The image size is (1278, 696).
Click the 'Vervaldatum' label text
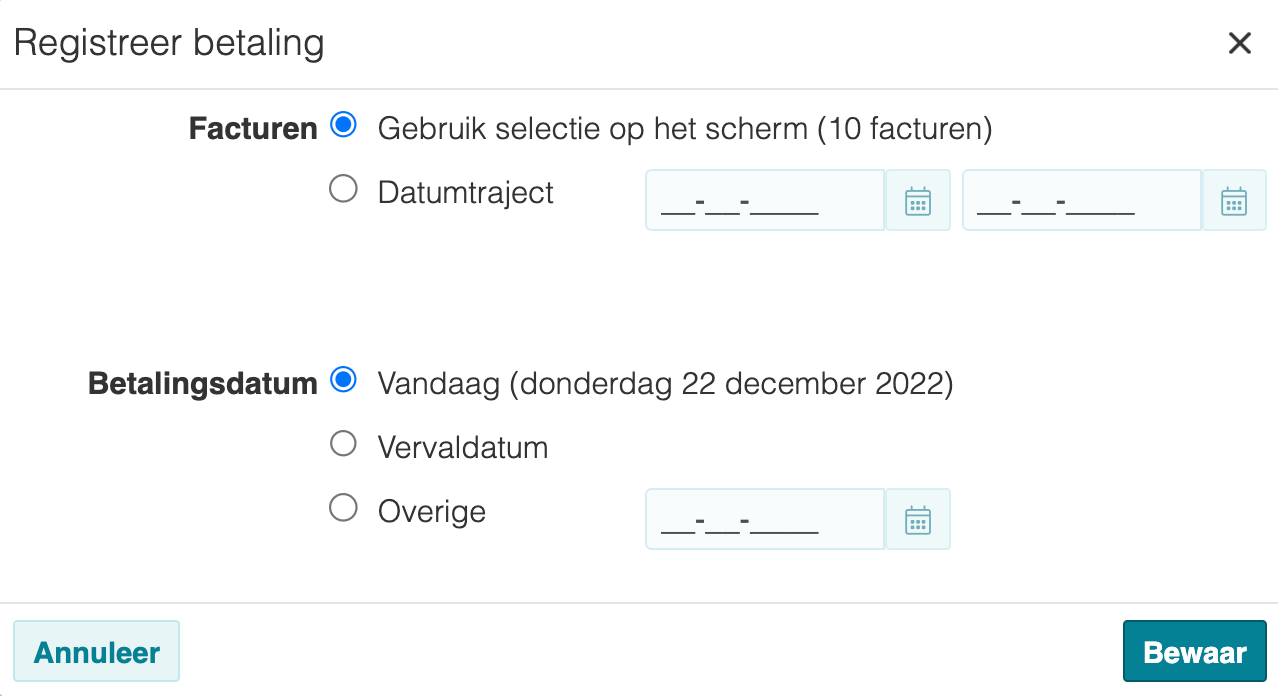(x=463, y=447)
